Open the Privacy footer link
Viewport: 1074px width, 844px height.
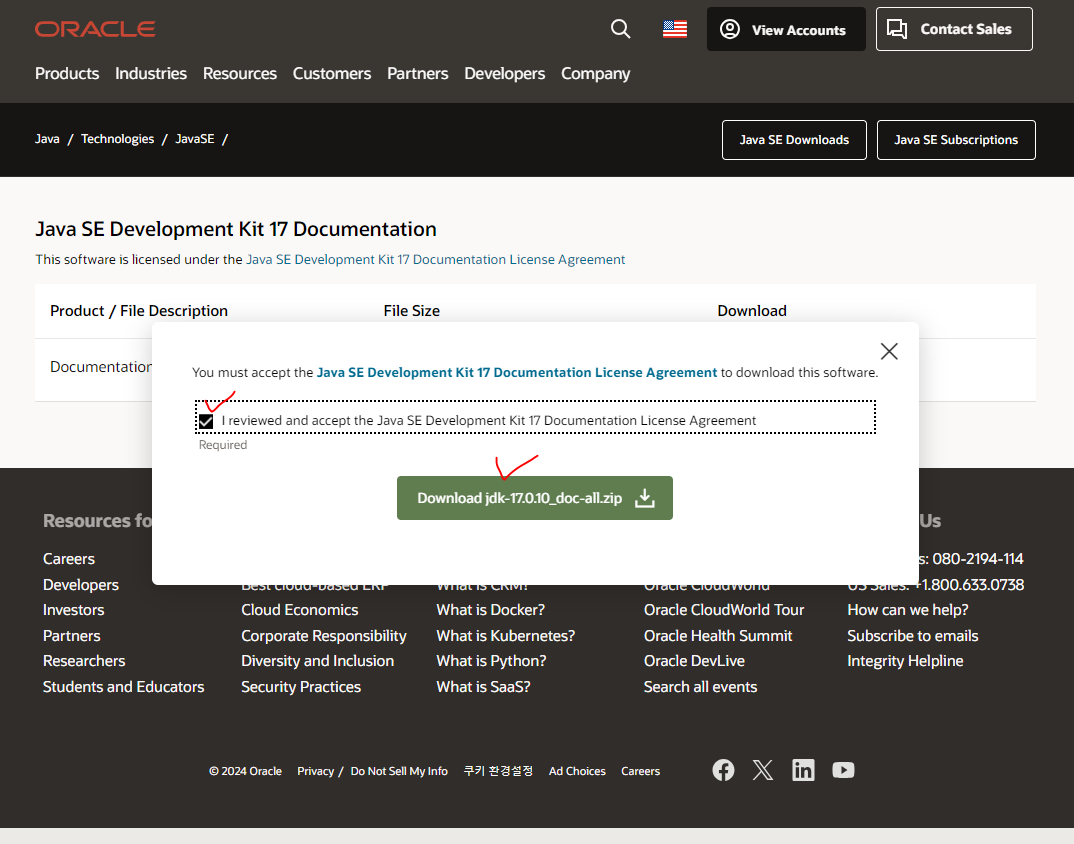tap(315, 771)
